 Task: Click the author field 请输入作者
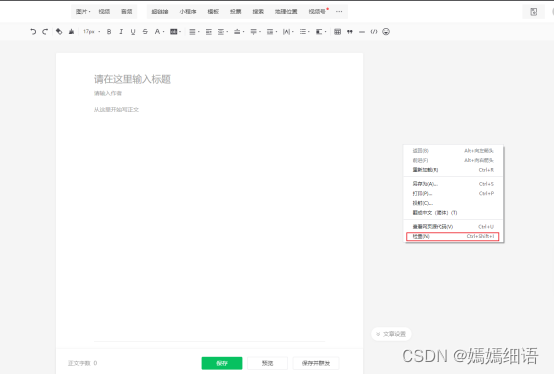tap(108, 93)
